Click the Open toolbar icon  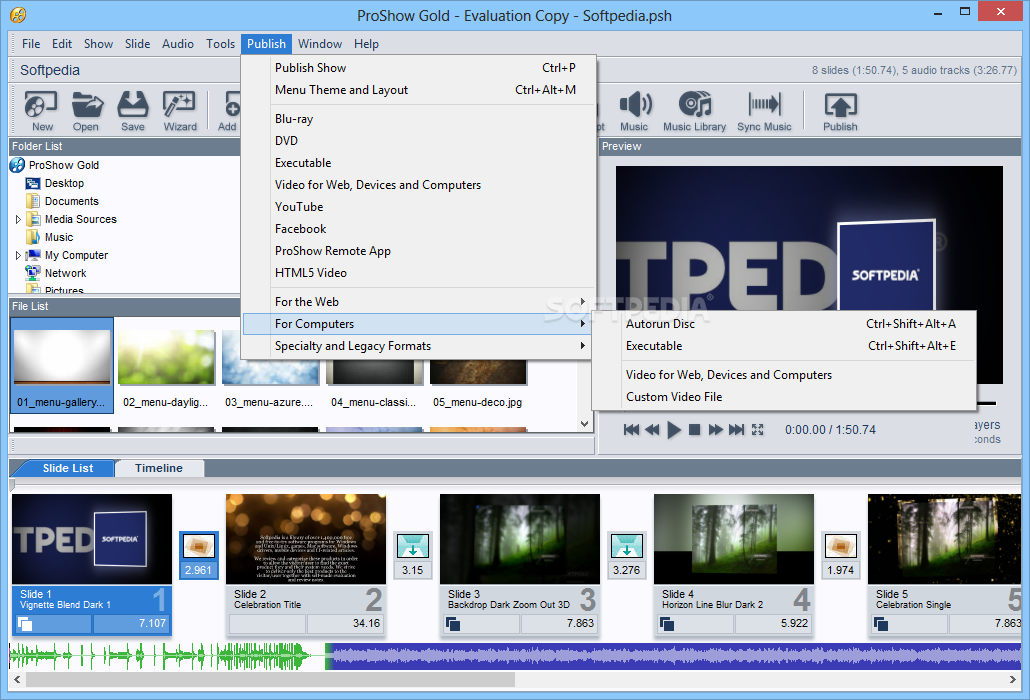[86, 111]
